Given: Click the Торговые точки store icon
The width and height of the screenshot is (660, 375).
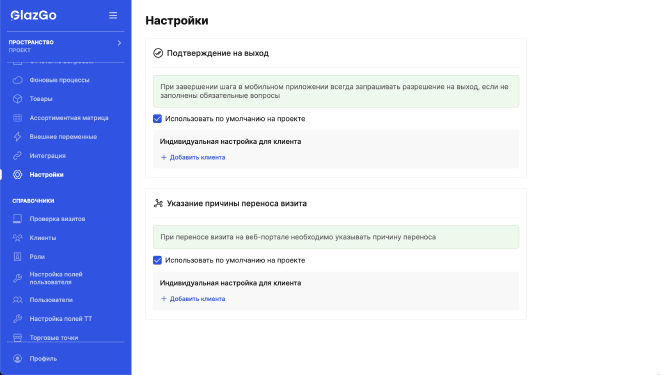Looking at the screenshot, I should click(17, 338).
